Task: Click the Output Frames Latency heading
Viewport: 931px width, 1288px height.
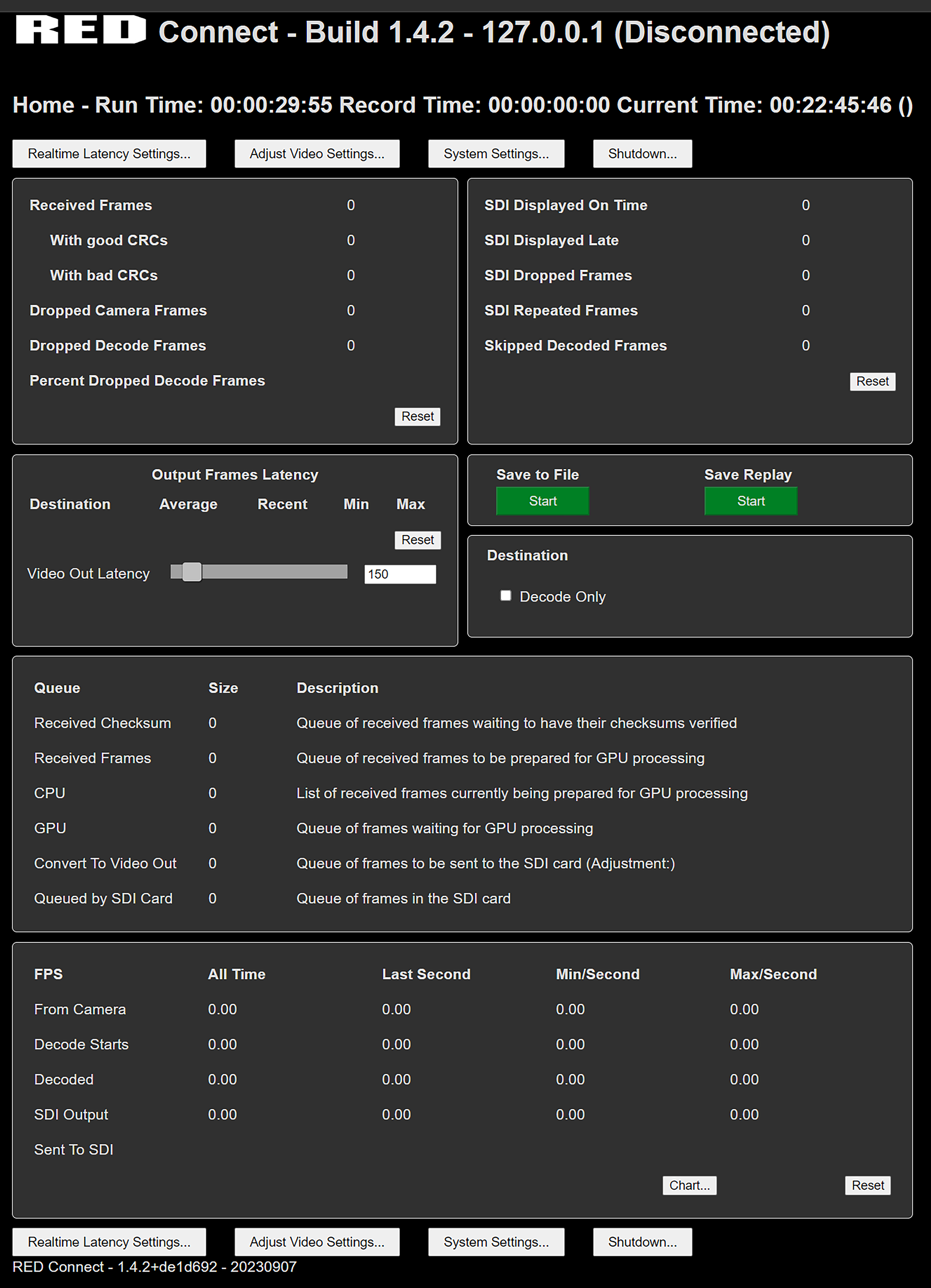Action: coord(235,475)
